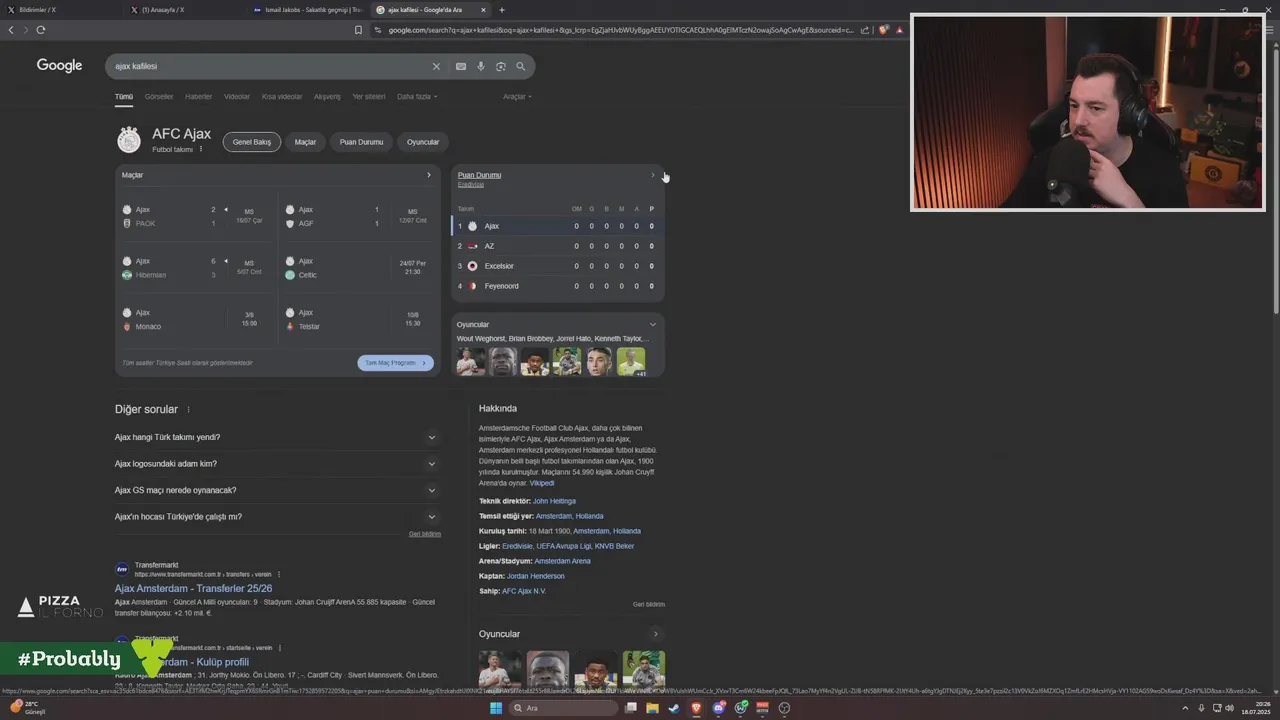This screenshot has height=720, width=1280.
Task: Click the Tüm Maç Programı button
Action: click(396, 363)
